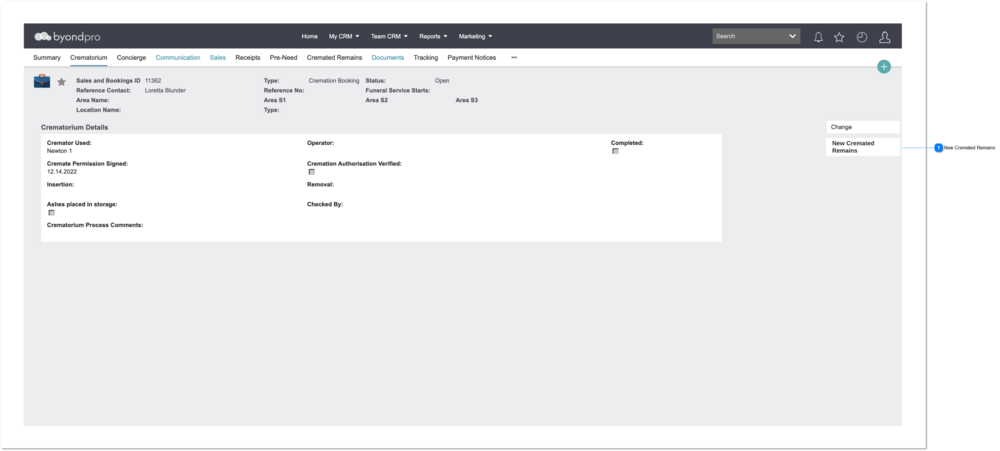The width and height of the screenshot is (1000, 451).
Task: Expand the Reports menu
Action: 433,36
